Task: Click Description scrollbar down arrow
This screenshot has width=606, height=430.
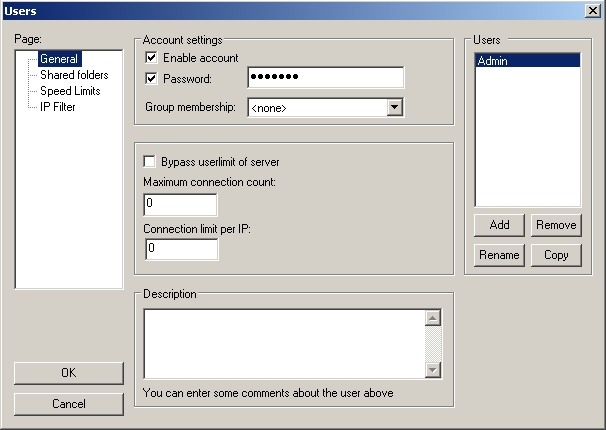Action: tap(433, 370)
